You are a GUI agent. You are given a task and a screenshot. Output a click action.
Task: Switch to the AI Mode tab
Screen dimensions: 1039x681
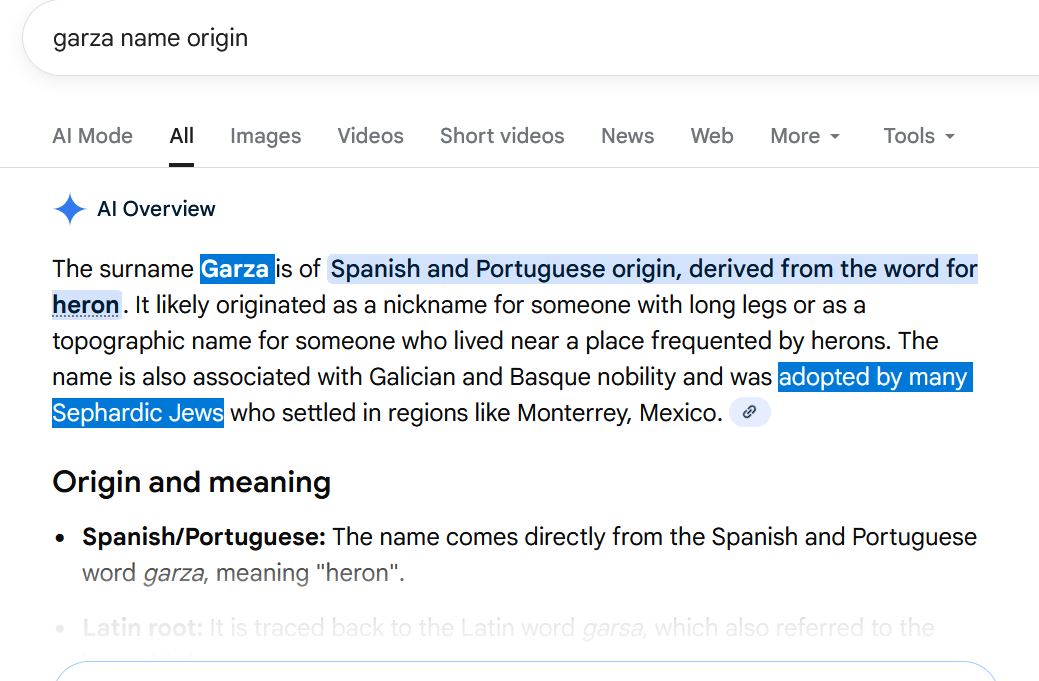(93, 136)
